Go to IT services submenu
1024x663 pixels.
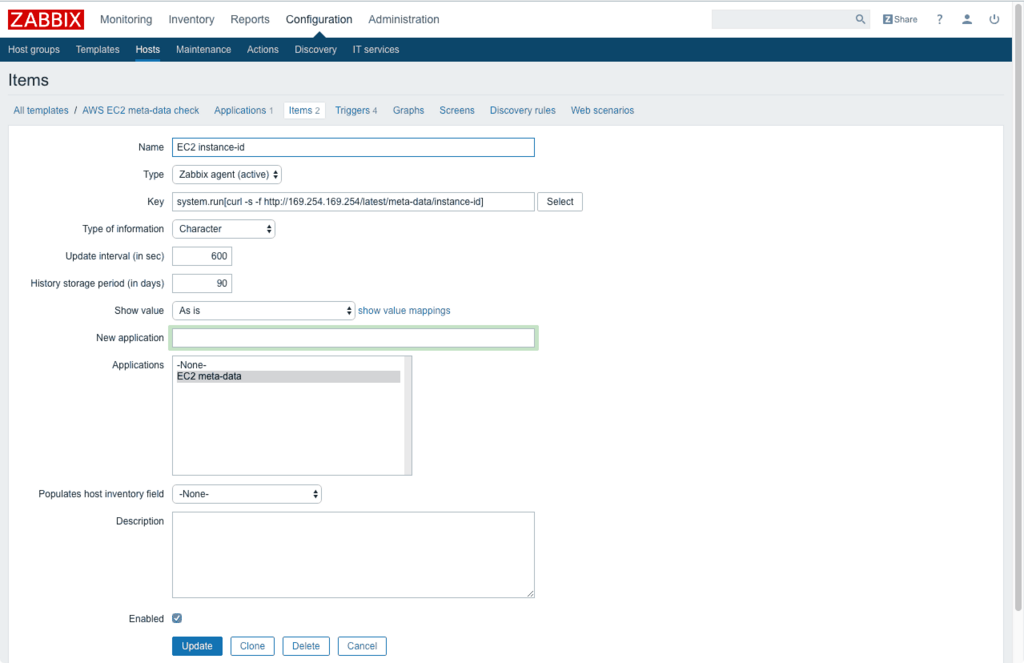(376, 50)
